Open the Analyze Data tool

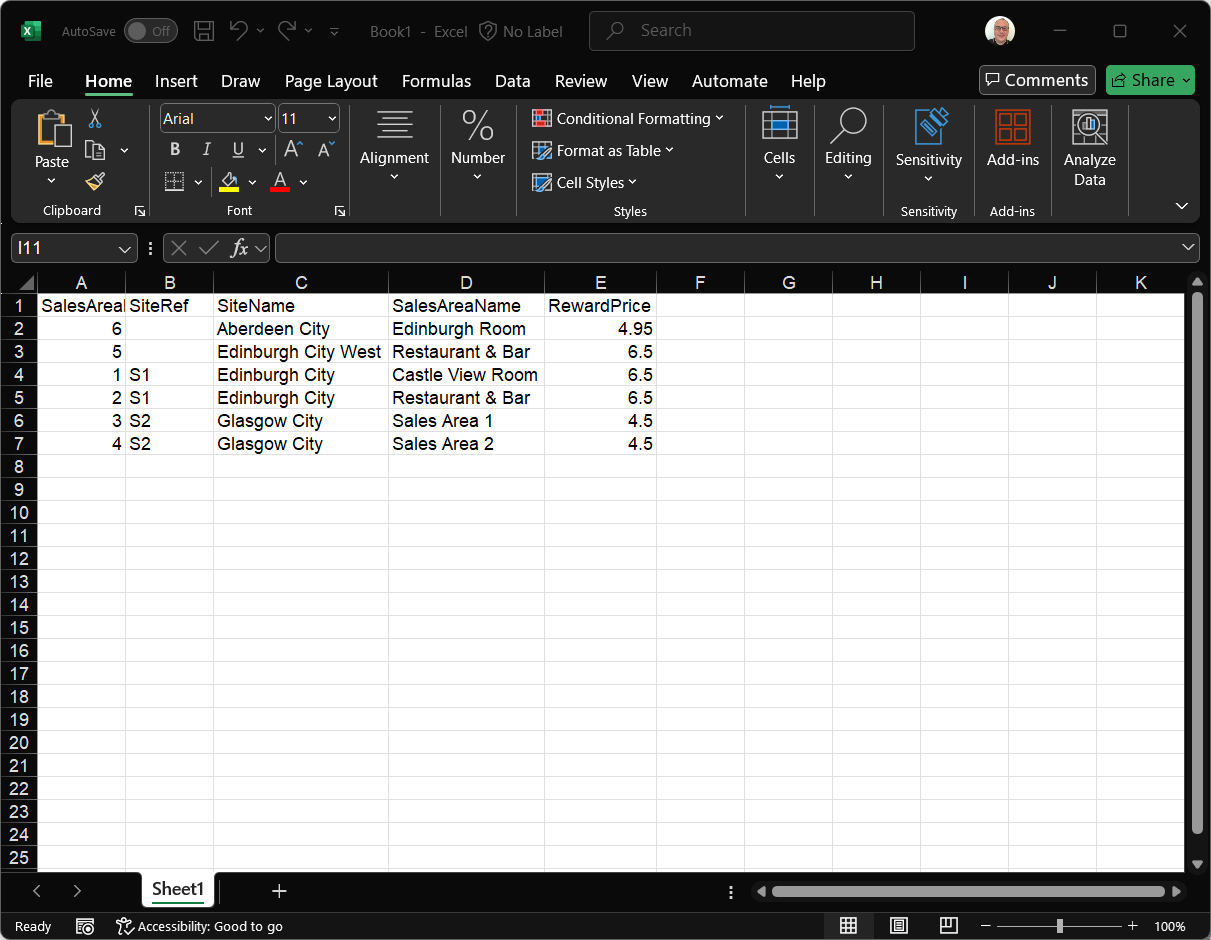(1089, 149)
